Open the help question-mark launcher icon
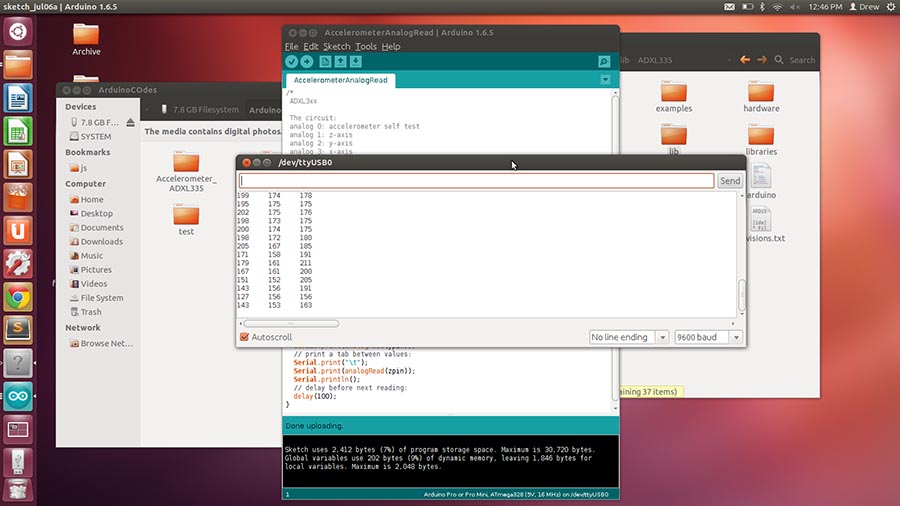The width and height of the screenshot is (900, 506). tap(18, 363)
